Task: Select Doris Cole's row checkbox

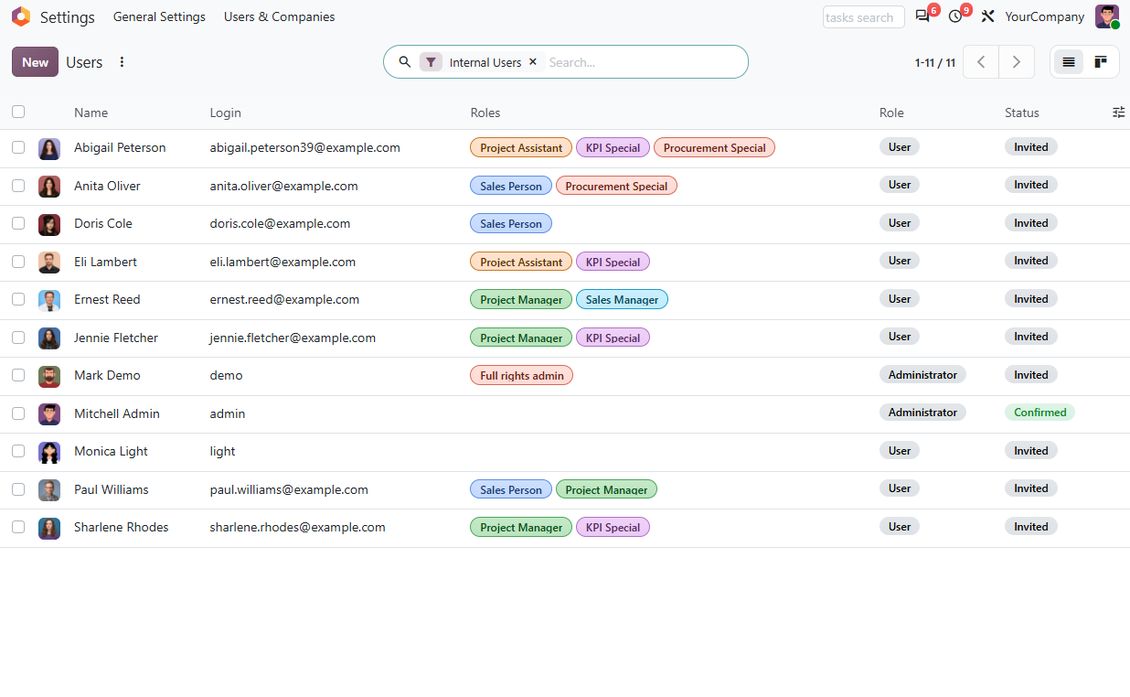Action: pyautogui.click(x=18, y=223)
